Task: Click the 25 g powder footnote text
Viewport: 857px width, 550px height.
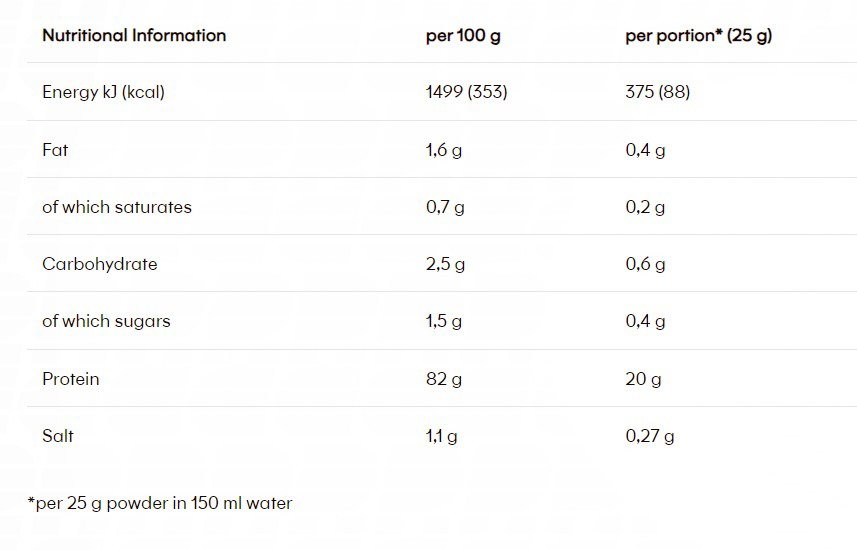Action: [160, 503]
